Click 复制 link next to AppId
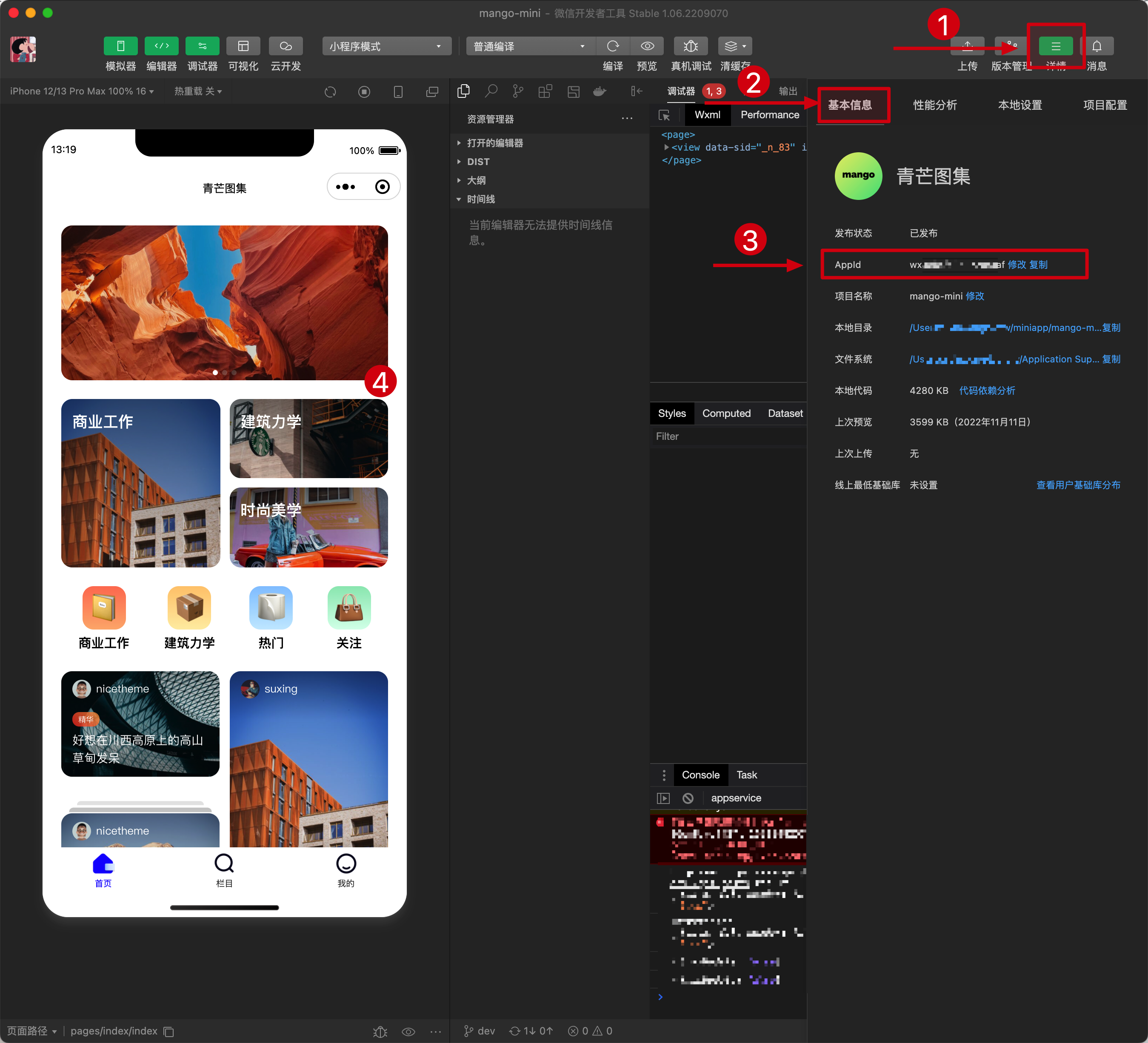This screenshot has height=1043, width=1148. click(x=1039, y=265)
